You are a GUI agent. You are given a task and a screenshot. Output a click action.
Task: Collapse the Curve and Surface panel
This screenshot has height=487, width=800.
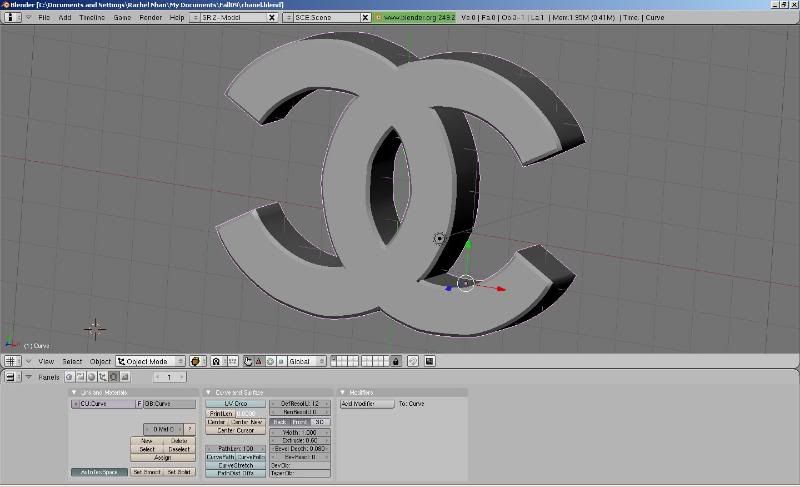pos(208,392)
